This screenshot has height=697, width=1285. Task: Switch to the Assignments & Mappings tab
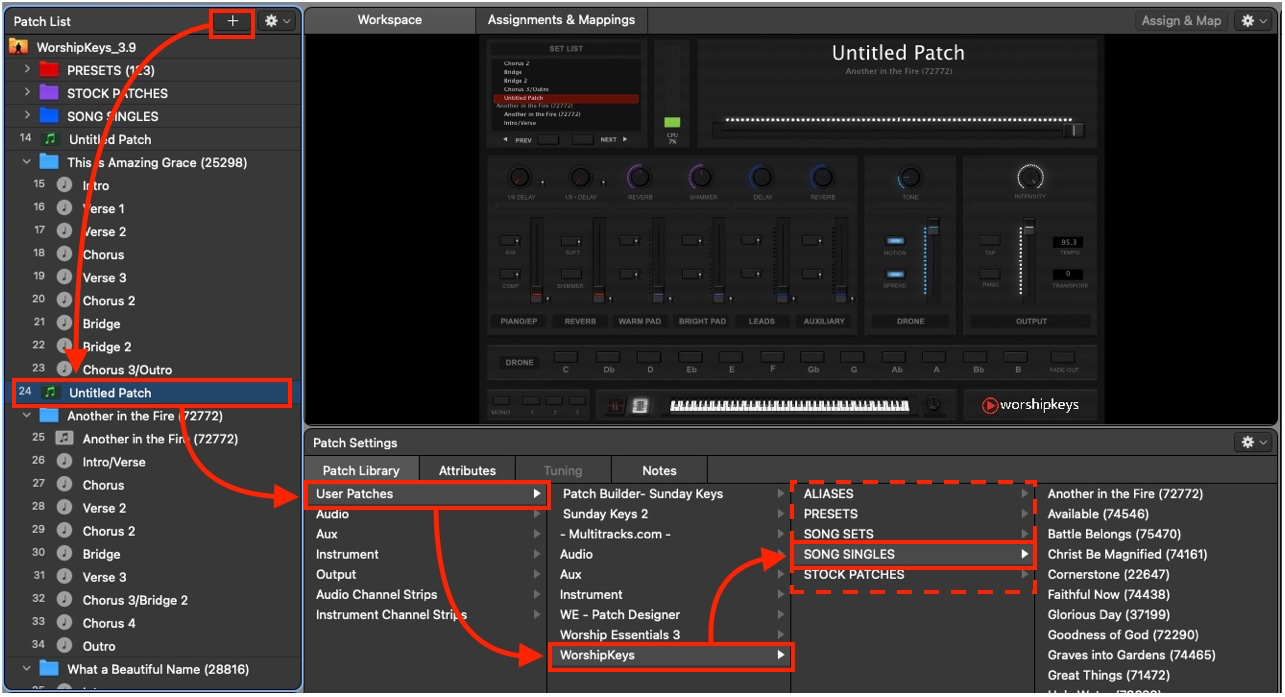click(x=561, y=20)
